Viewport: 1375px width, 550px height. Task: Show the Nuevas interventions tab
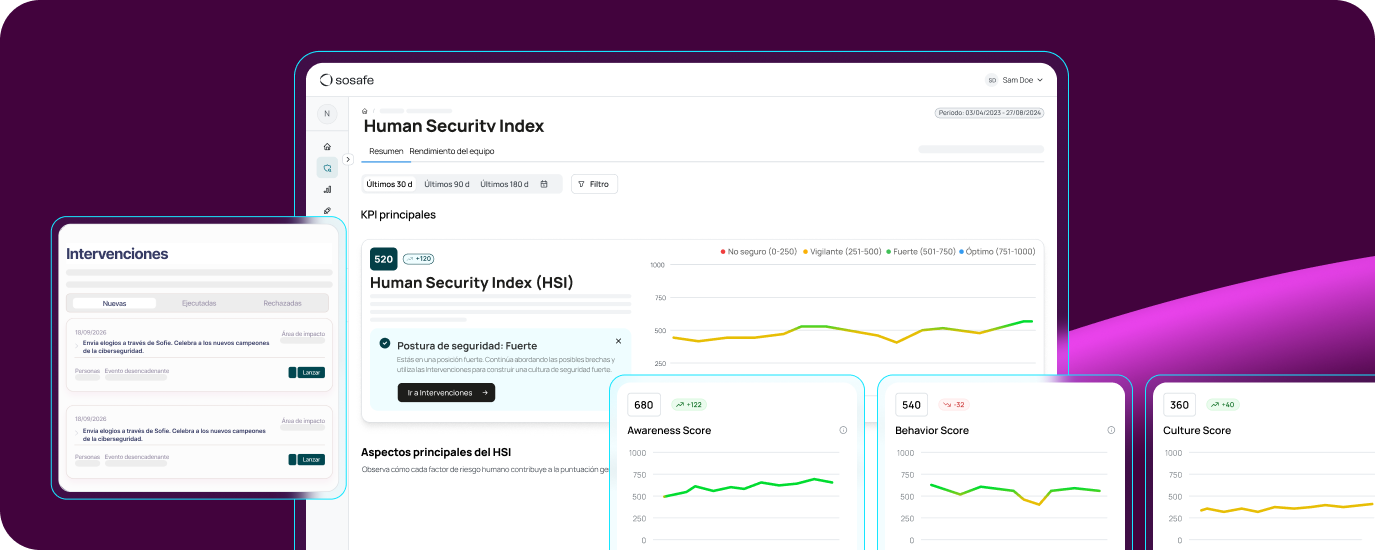[114, 303]
